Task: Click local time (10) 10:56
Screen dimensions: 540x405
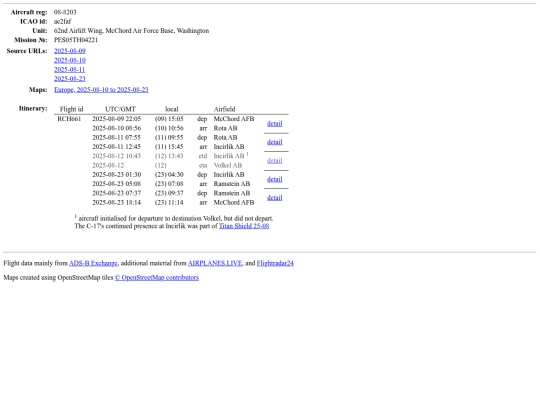Action: [169, 128]
